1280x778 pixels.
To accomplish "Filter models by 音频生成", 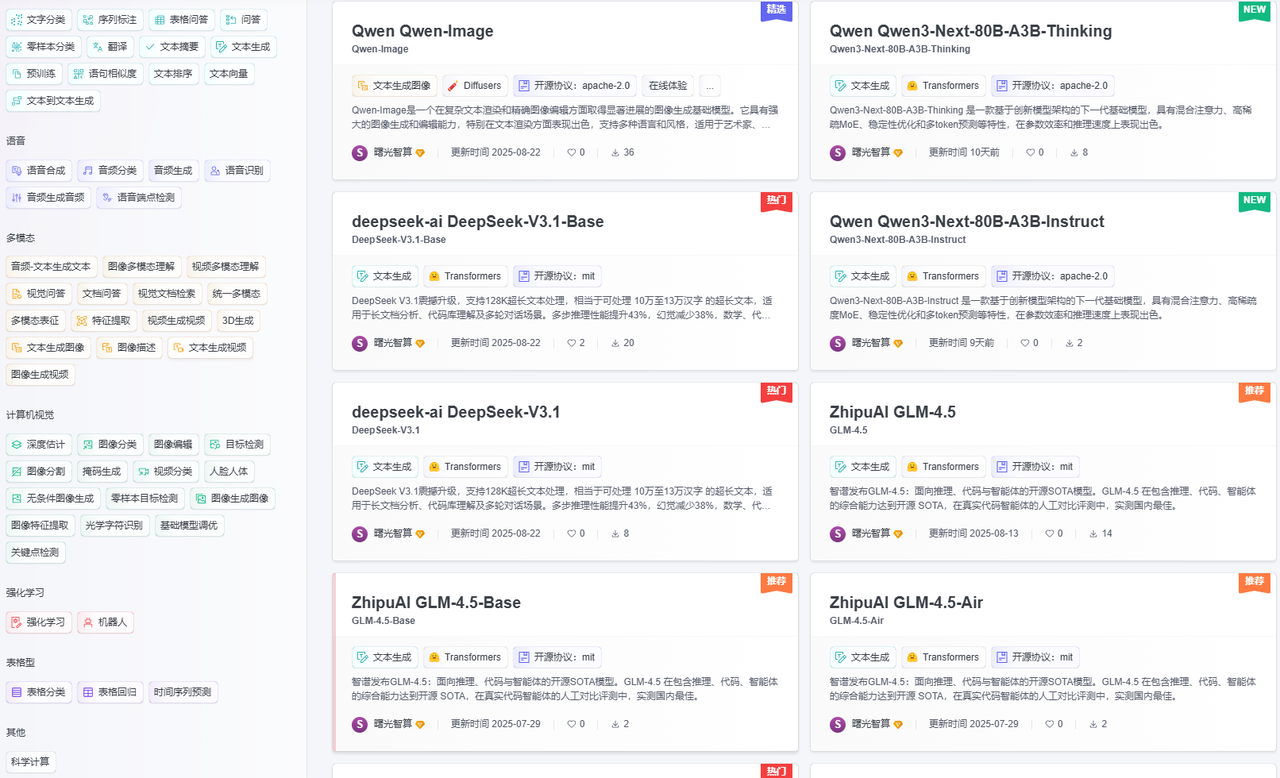I will point(173,171).
